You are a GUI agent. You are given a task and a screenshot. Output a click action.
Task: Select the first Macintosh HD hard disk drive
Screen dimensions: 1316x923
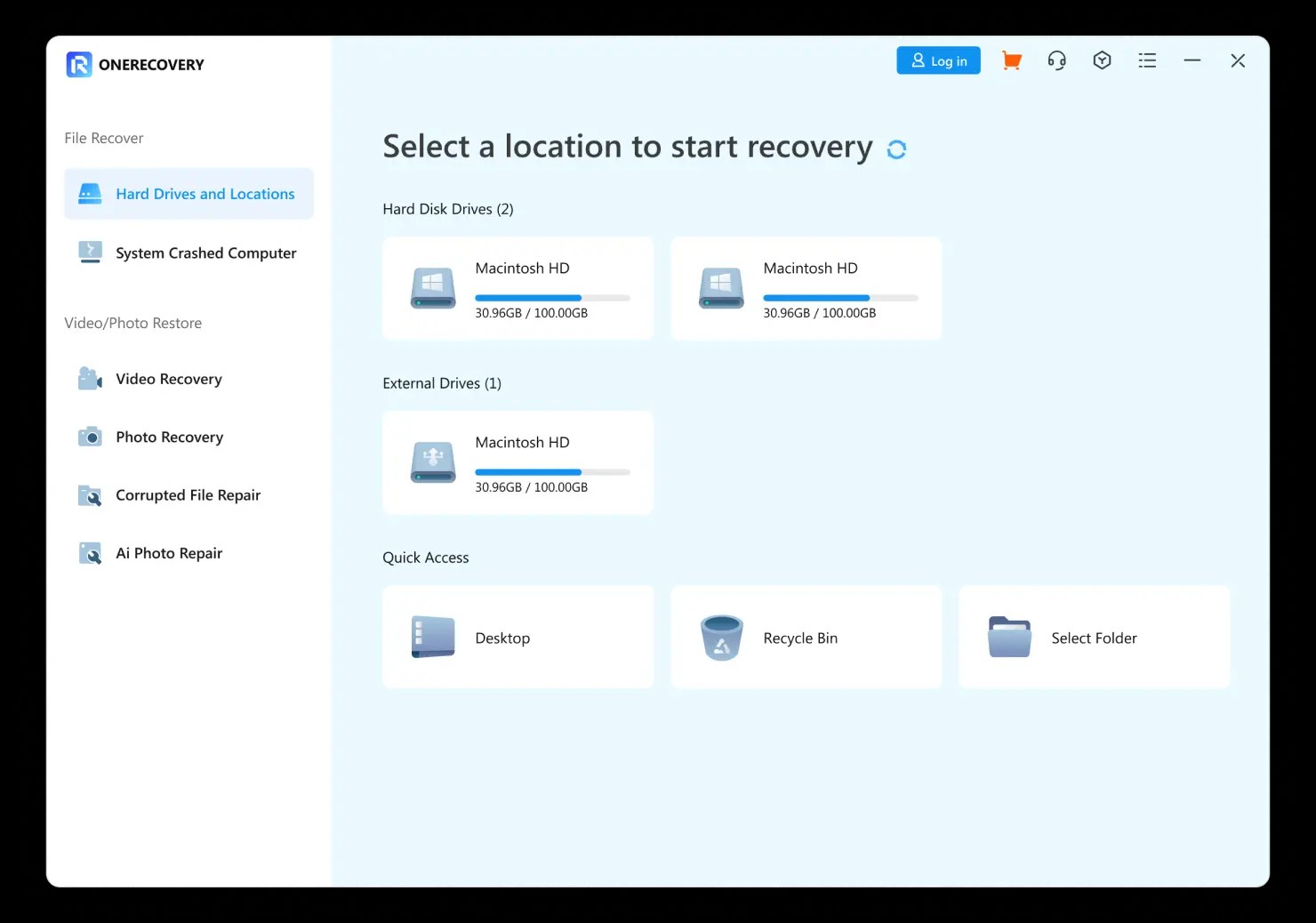[518, 288]
